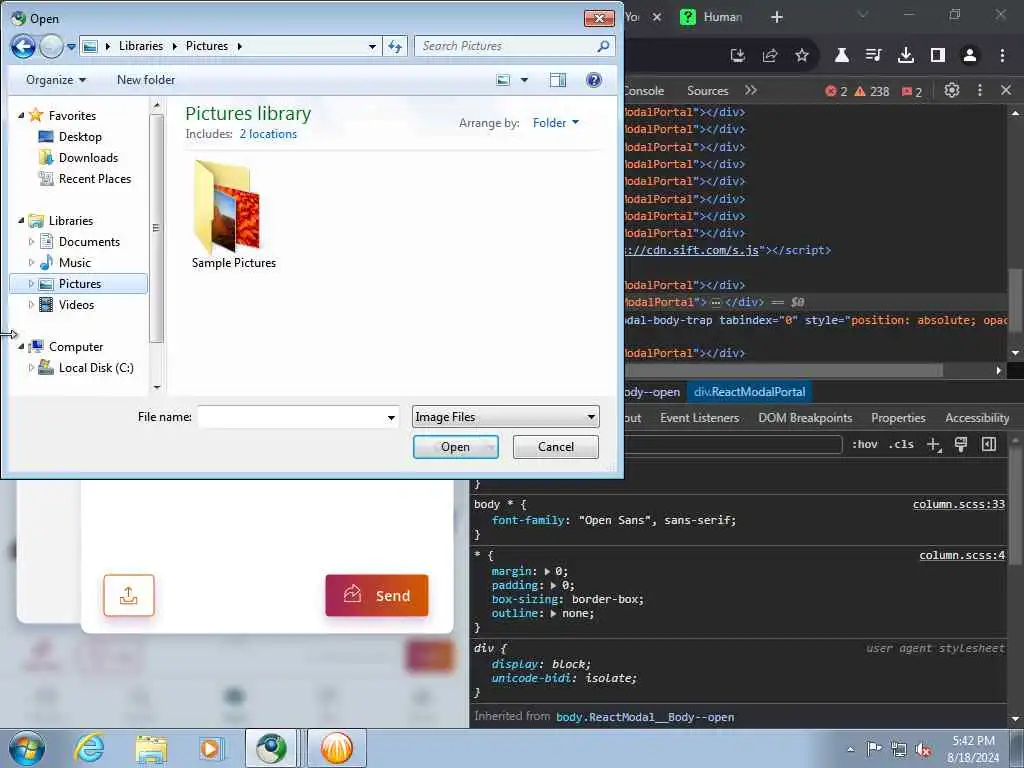Click the change view icon in dialog toolbar
Image resolution: width=1024 pixels, height=768 pixels.
tap(503, 80)
